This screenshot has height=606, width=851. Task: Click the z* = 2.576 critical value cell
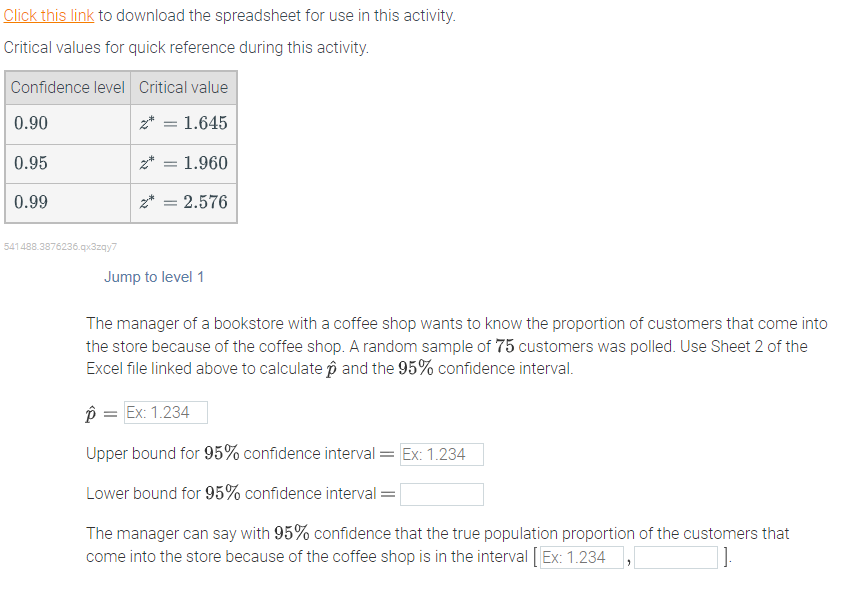[183, 200]
